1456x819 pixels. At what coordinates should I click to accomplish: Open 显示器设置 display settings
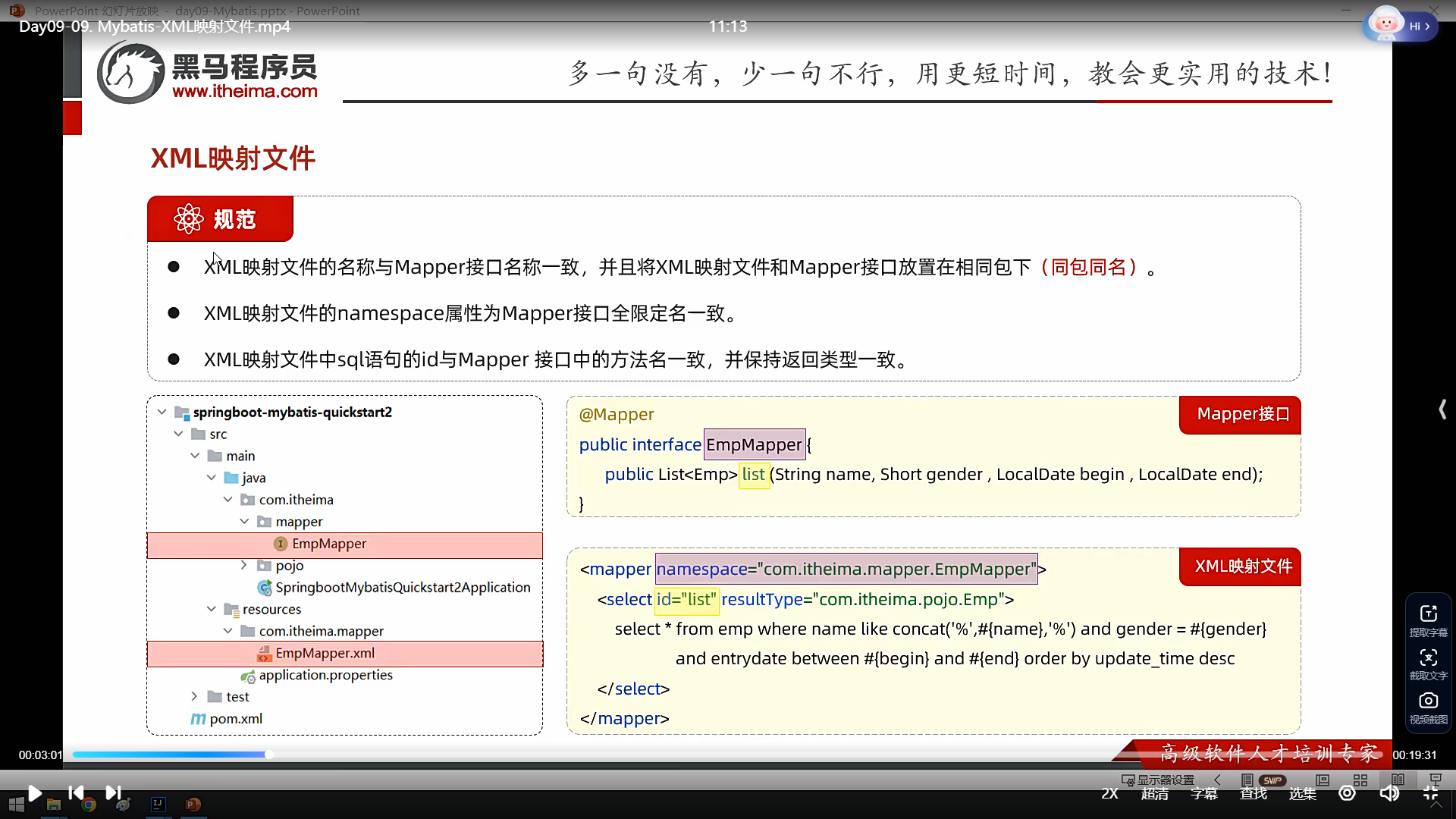point(1158,780)
